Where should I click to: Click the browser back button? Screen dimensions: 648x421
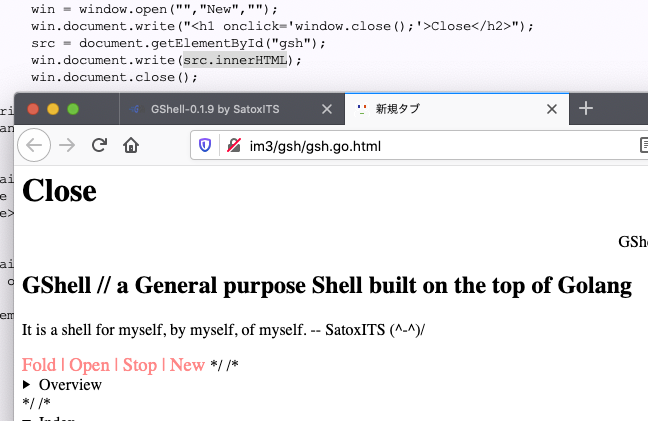coord(34,145)
